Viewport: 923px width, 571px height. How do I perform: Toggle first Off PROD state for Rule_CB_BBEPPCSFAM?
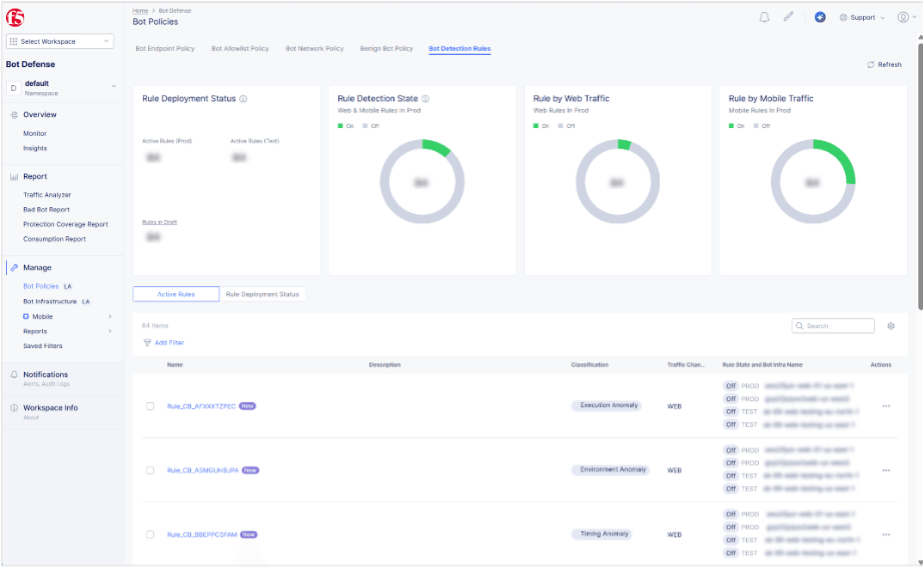coord(731,514)
